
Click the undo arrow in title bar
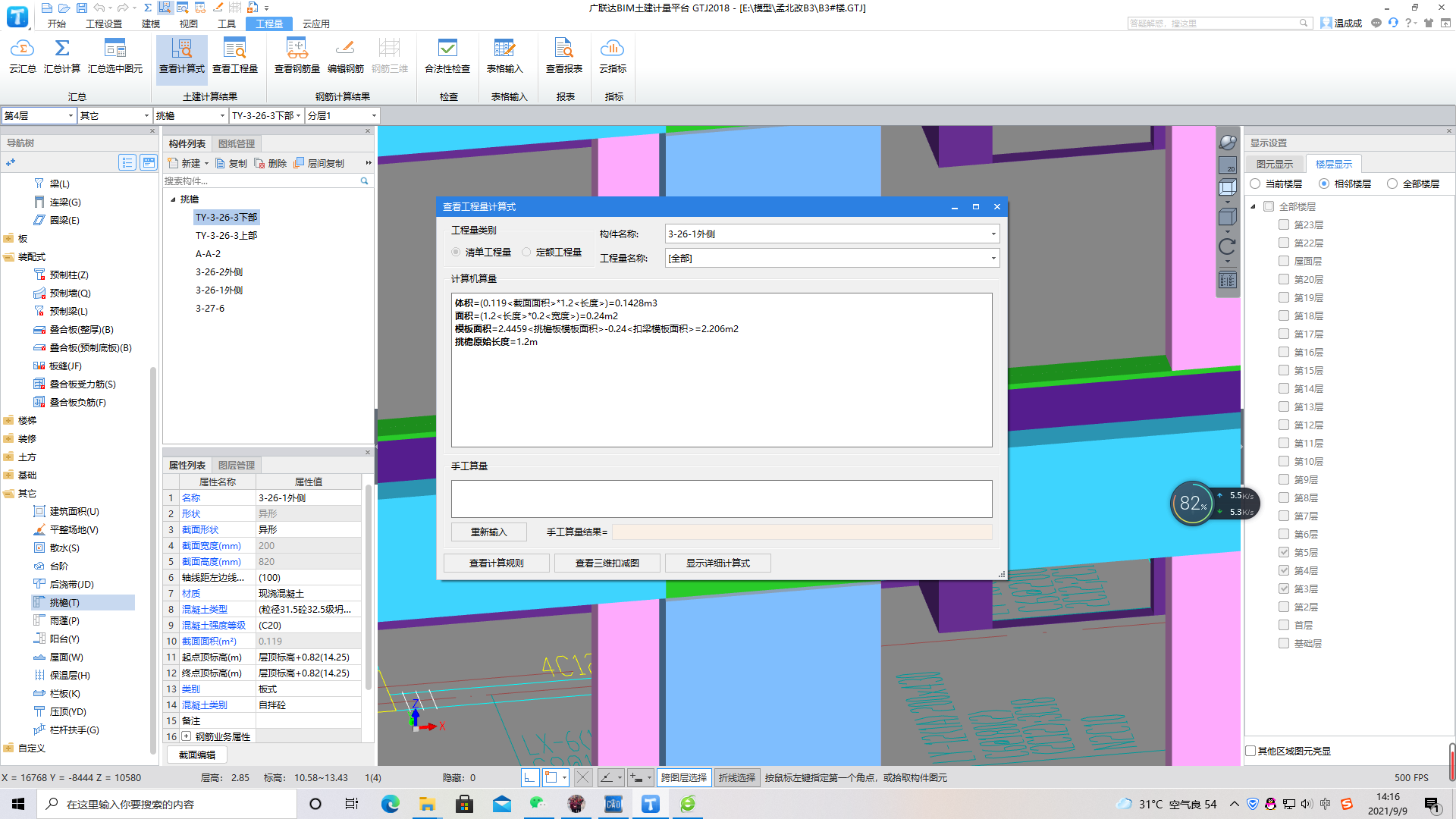99,8
